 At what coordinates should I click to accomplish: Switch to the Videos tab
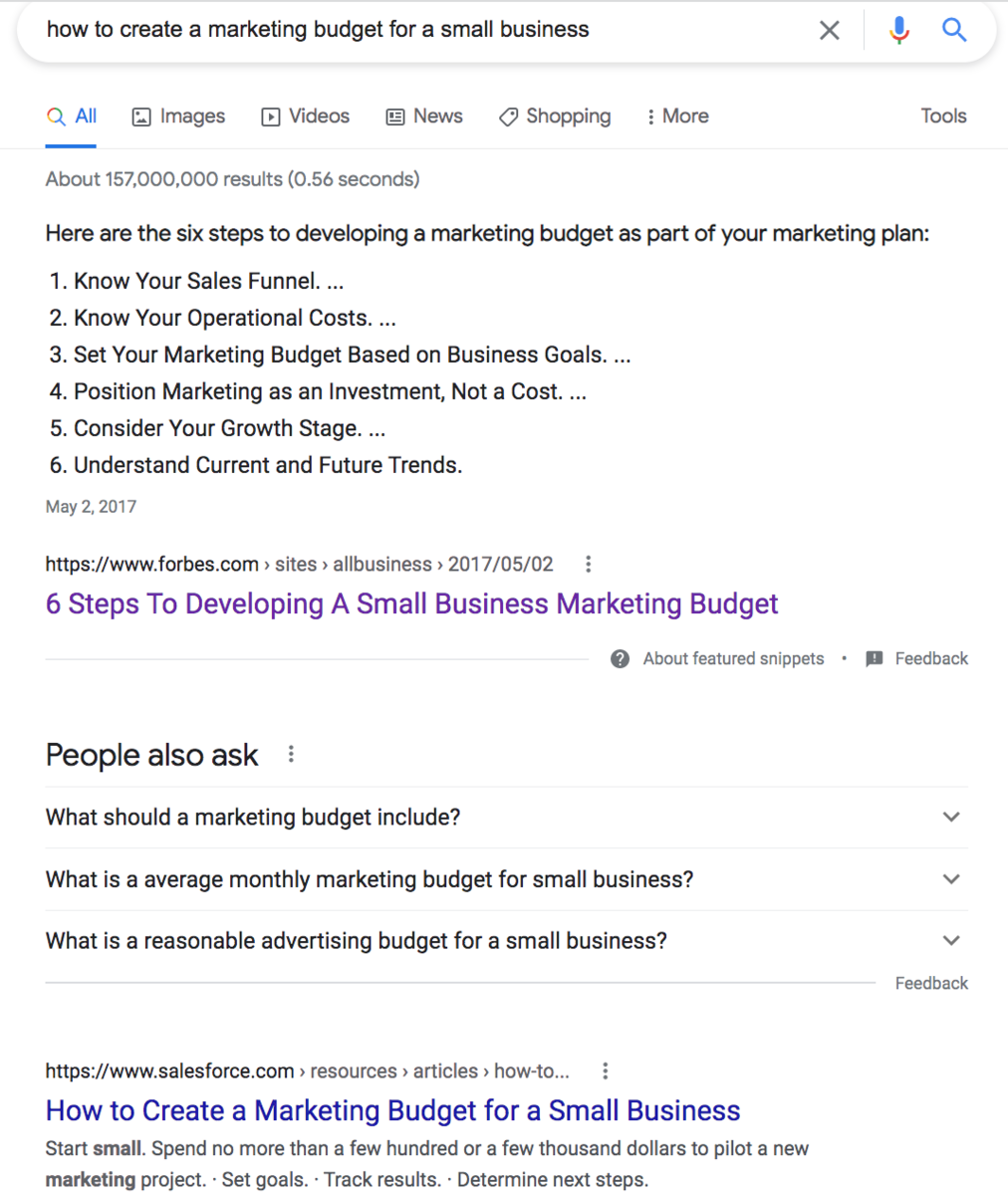point(305,117)
